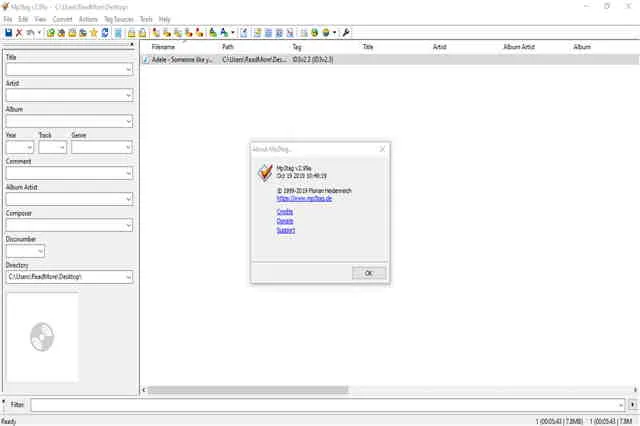Click the yellow star favorites icon
Screen dimensions: 640x426
(94, 33)
